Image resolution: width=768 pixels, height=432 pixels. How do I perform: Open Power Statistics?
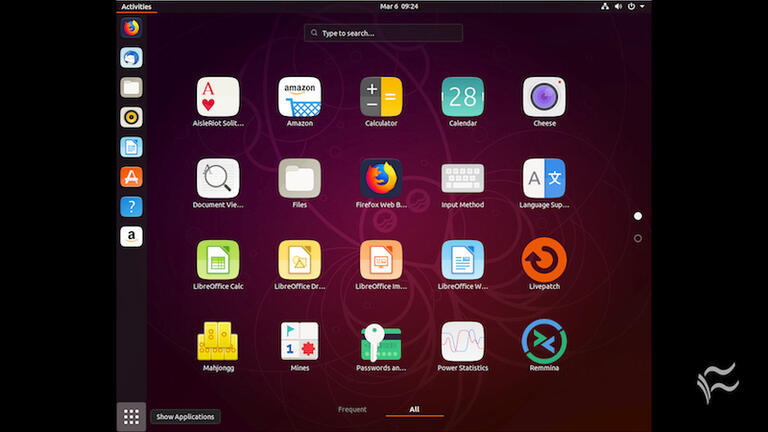[x=463, y=341]
